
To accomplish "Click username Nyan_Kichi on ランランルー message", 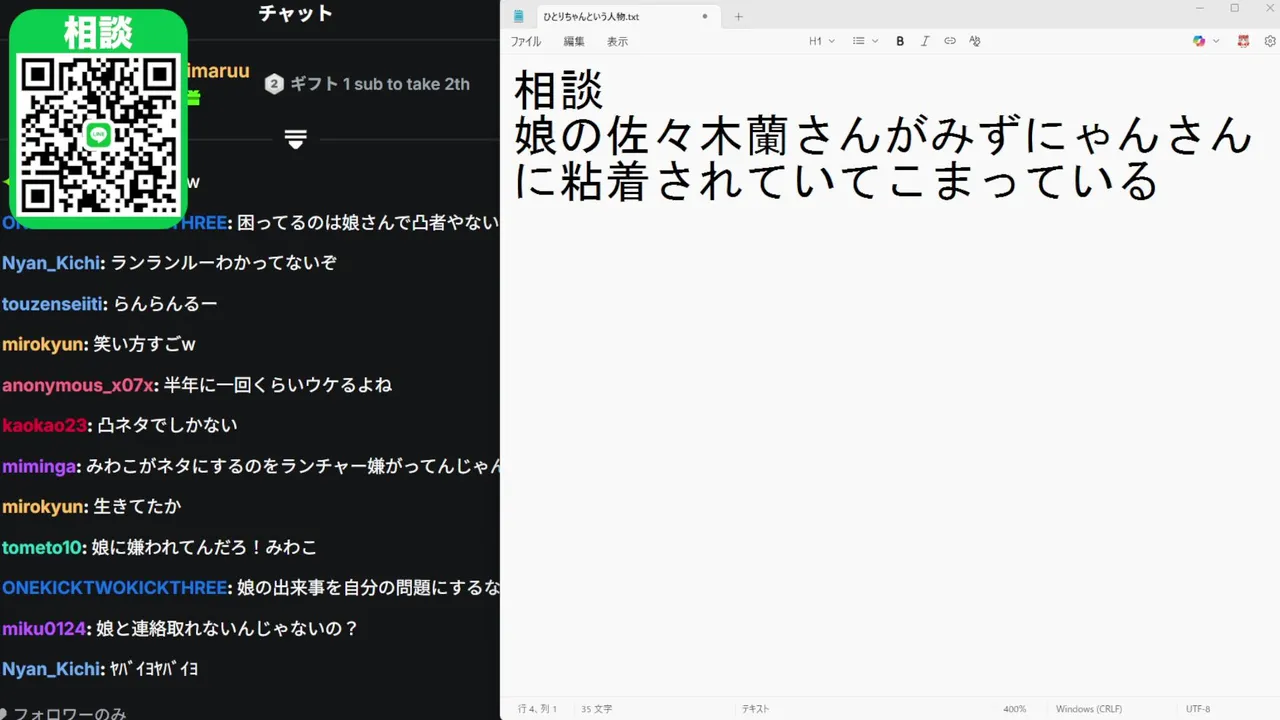I will (52, 263).
